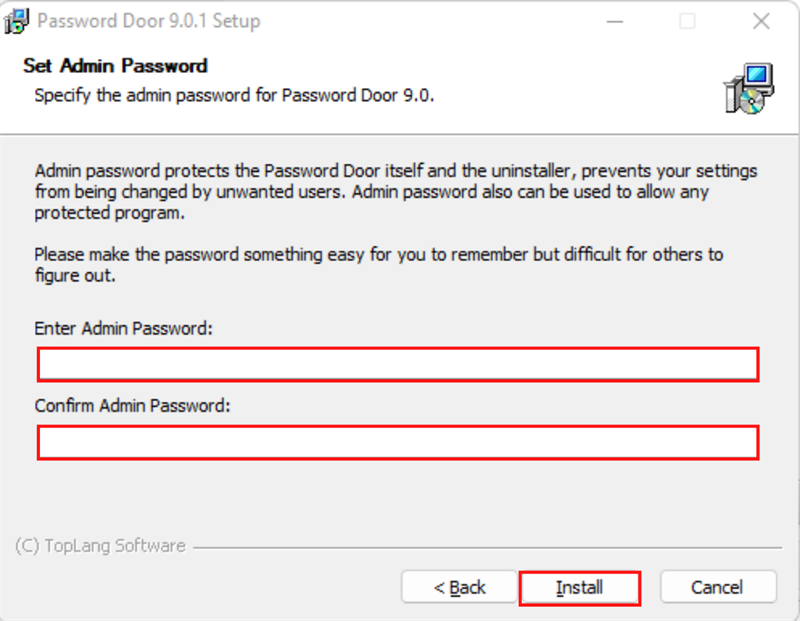The height and width of the screenshot is (621, 800).
Task: Click the "(C) TopLang Software" text
Action: pos(100,546)
